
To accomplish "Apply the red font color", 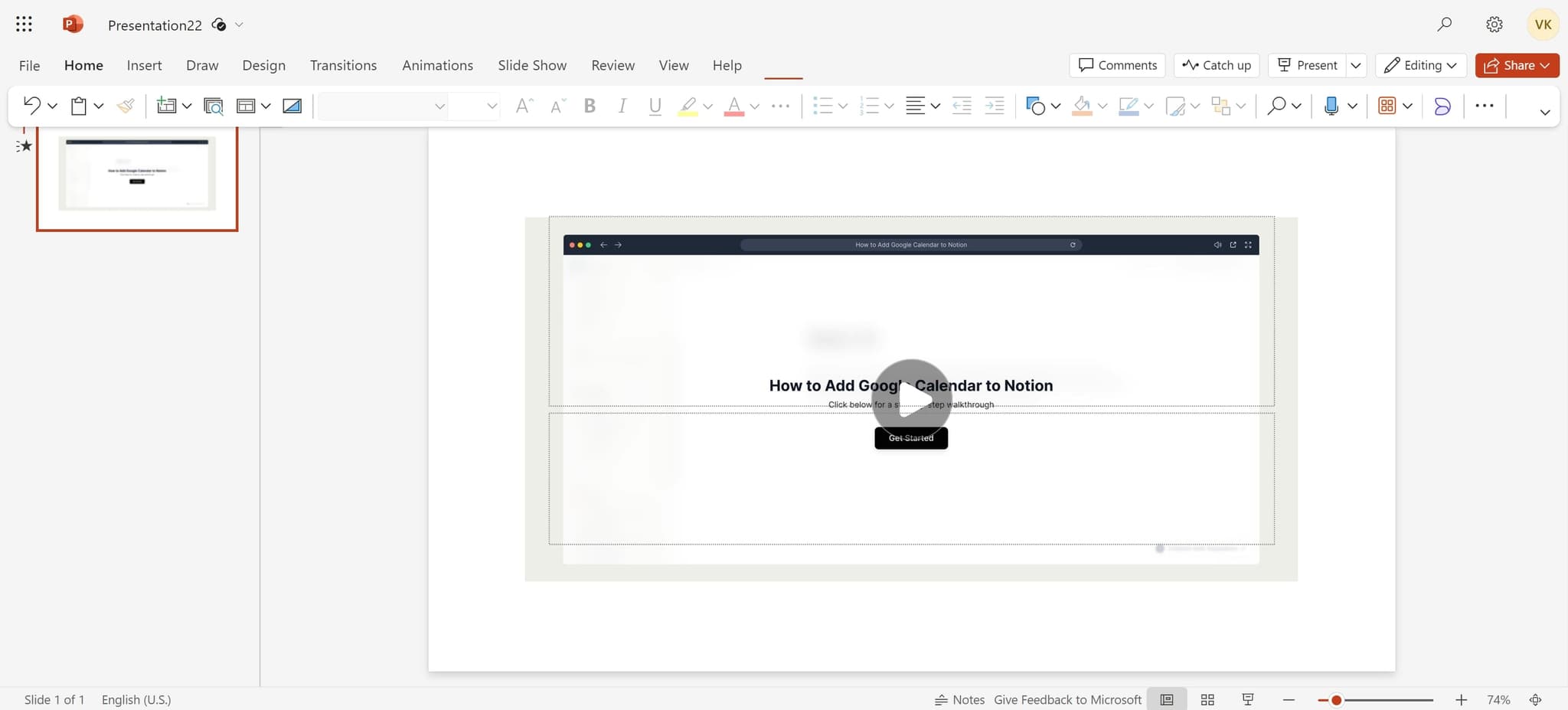I will click(734, 106).
